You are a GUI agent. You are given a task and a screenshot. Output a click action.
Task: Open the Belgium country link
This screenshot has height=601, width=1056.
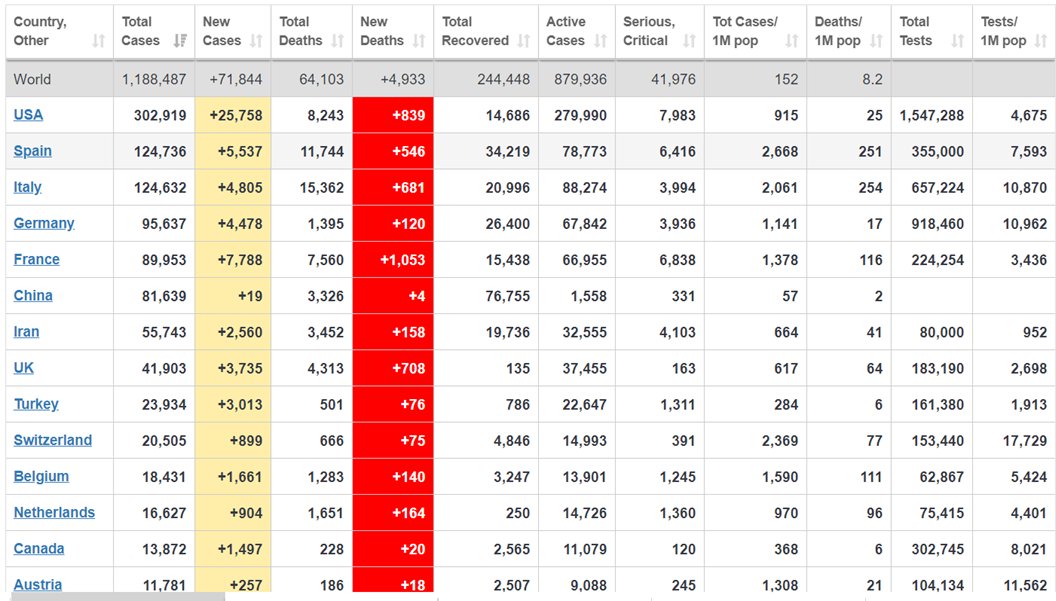41,476
